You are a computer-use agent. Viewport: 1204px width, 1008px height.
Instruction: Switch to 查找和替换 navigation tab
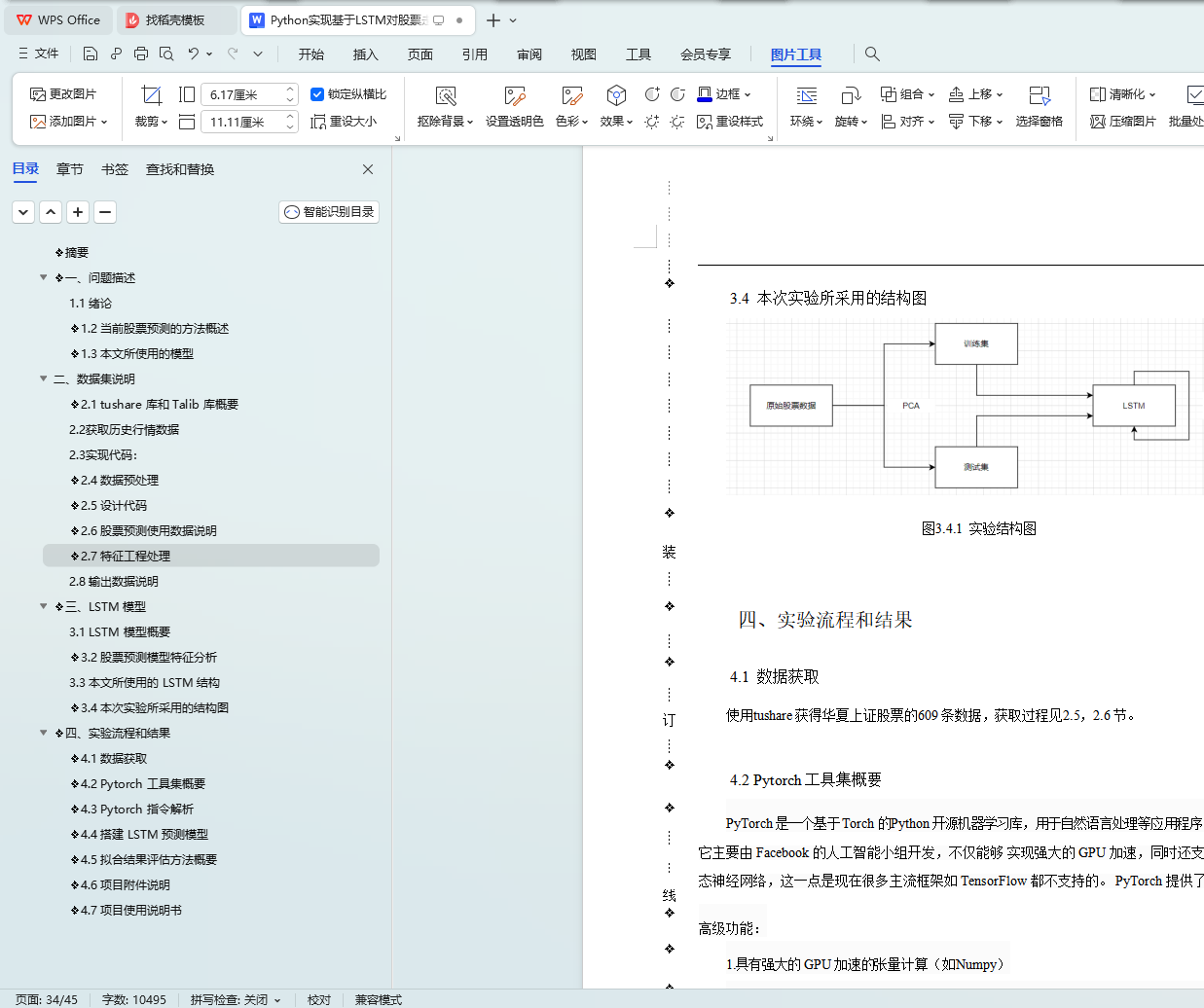[180, 169]
